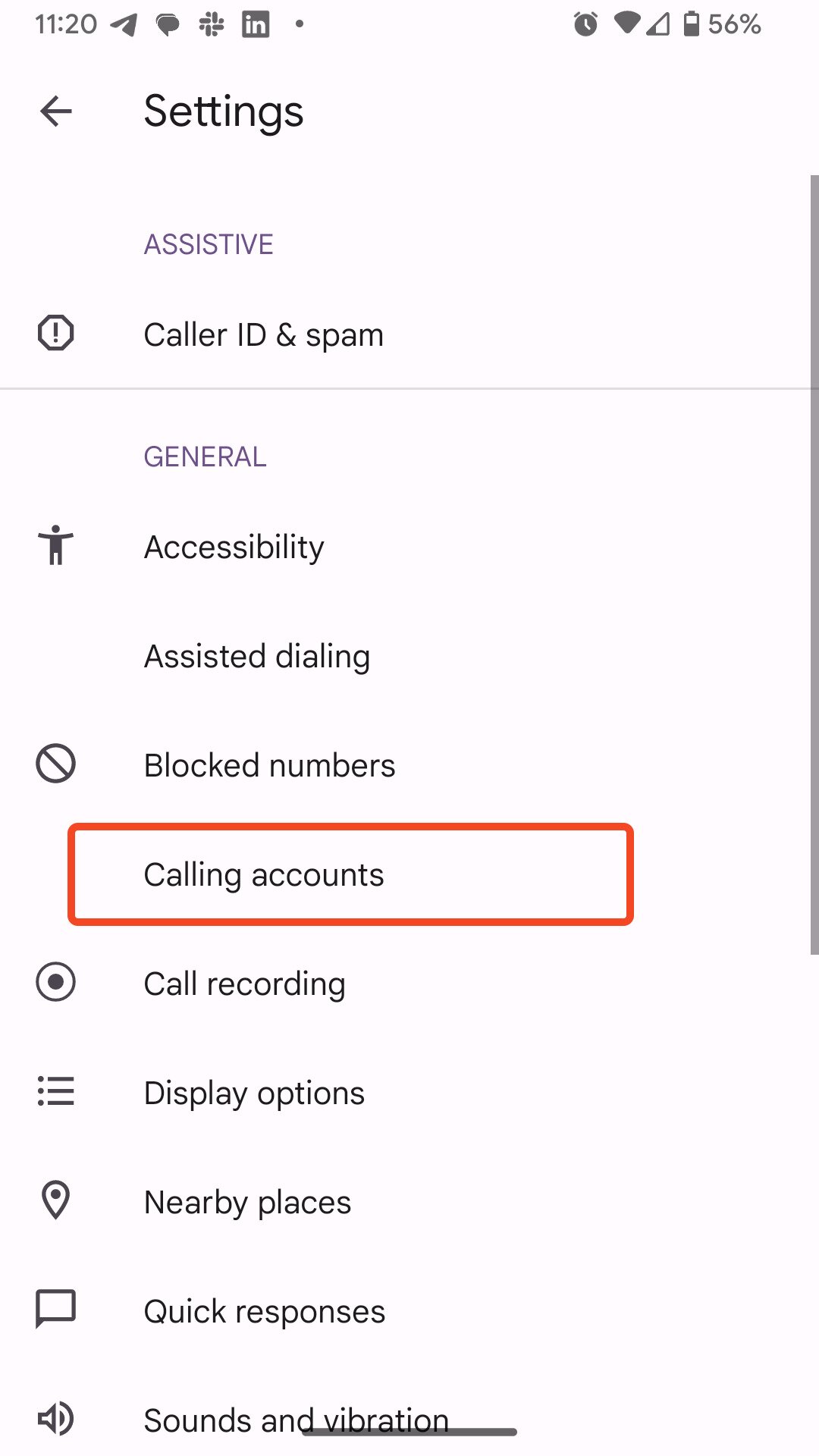Open Calling accounts
The image size is (819, 1456).
coord(264,874)
